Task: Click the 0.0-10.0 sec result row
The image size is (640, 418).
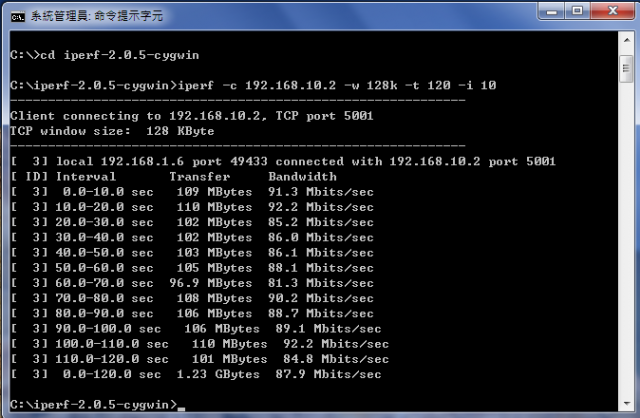Action: 192,192
